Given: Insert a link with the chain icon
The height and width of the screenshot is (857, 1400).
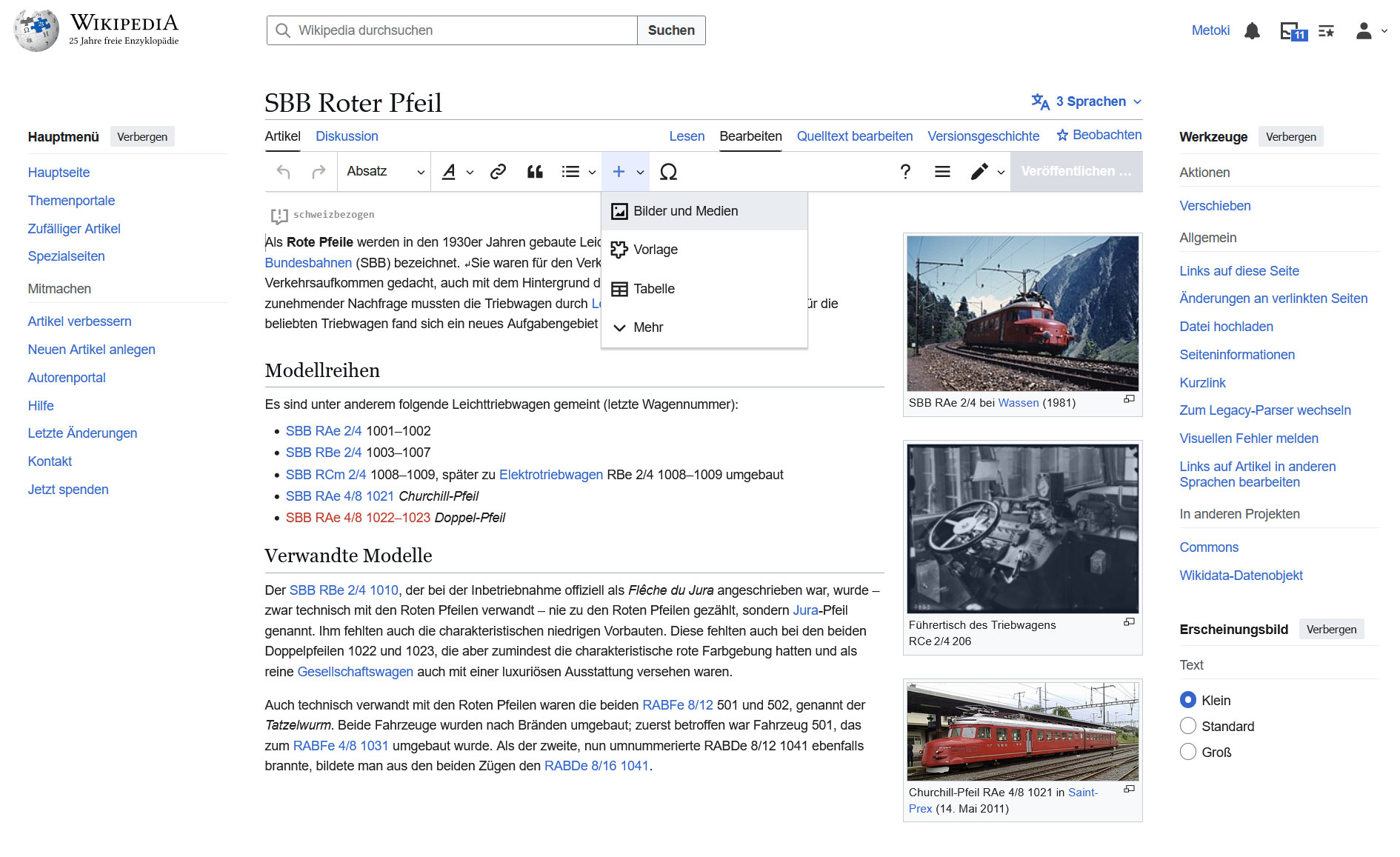Looking at the screenshot, I should [498, 172].
